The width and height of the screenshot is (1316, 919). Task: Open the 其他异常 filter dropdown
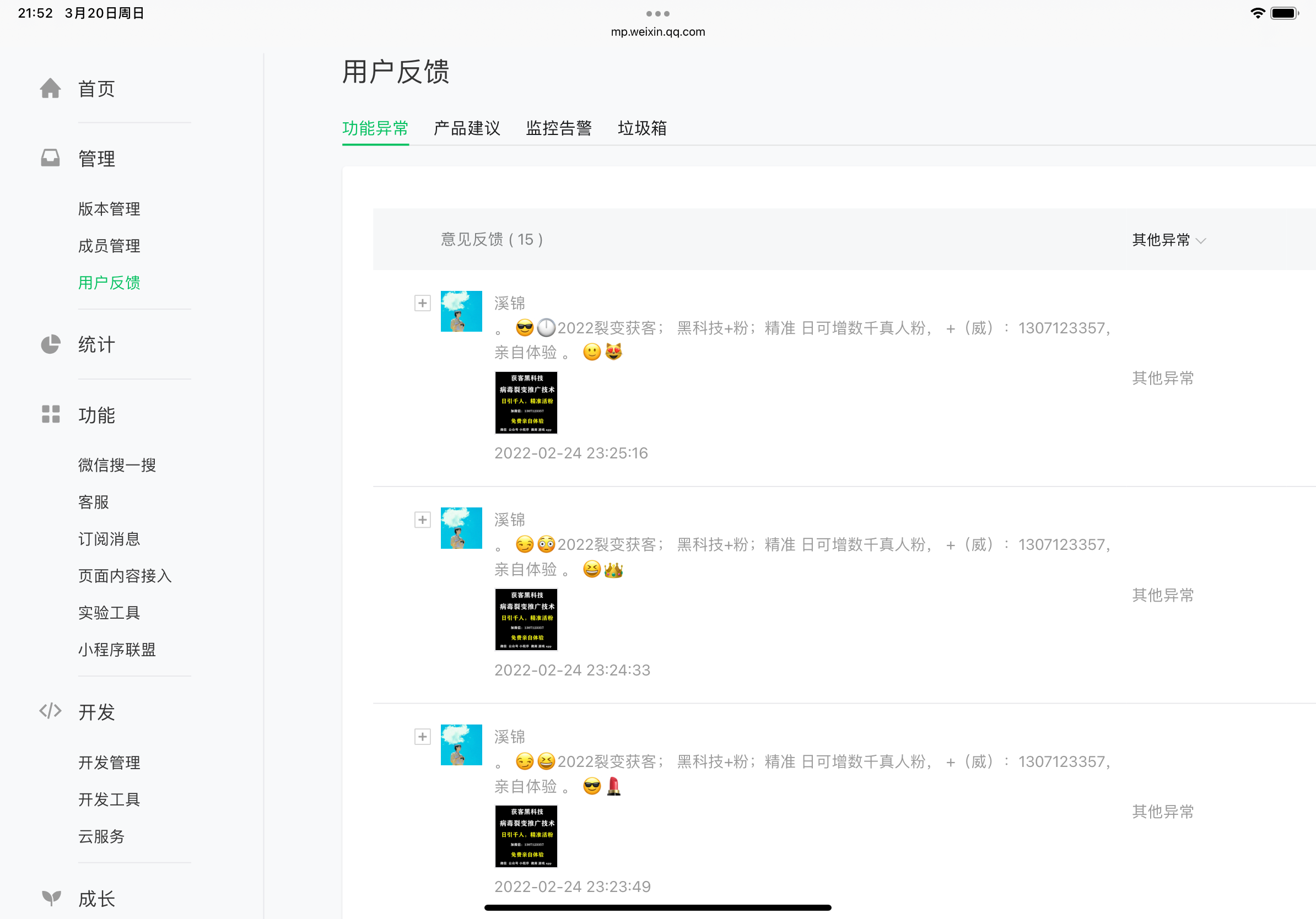point(1168,240)
